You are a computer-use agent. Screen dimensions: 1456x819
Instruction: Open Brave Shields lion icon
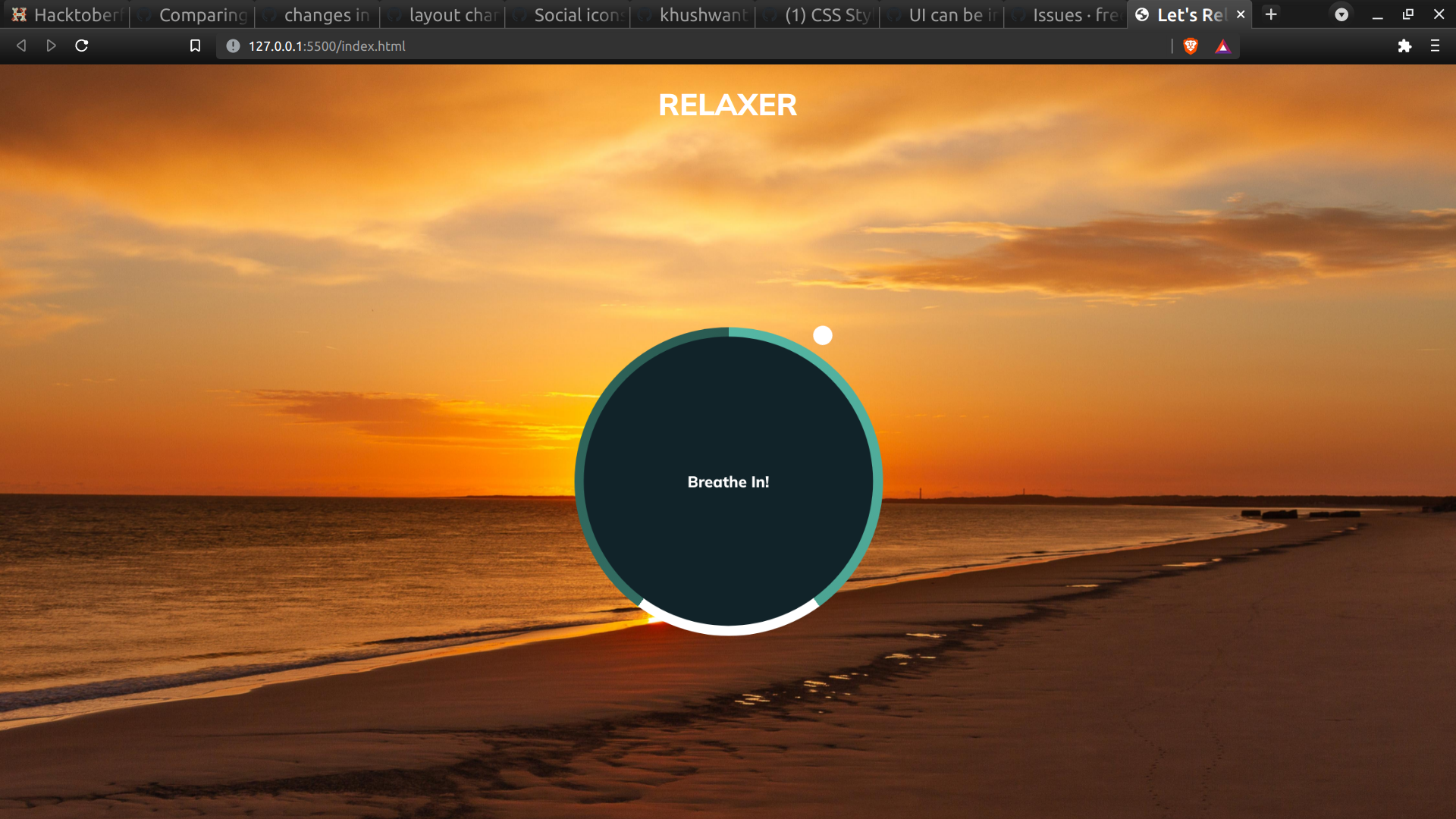[x=1191, y=46]
